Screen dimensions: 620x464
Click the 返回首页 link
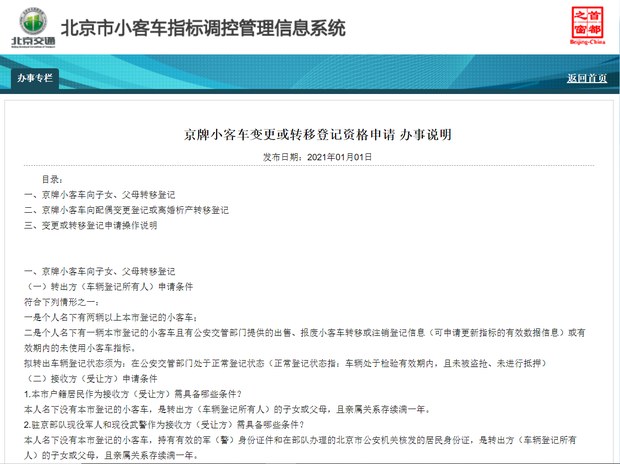[x=587, y=78]
